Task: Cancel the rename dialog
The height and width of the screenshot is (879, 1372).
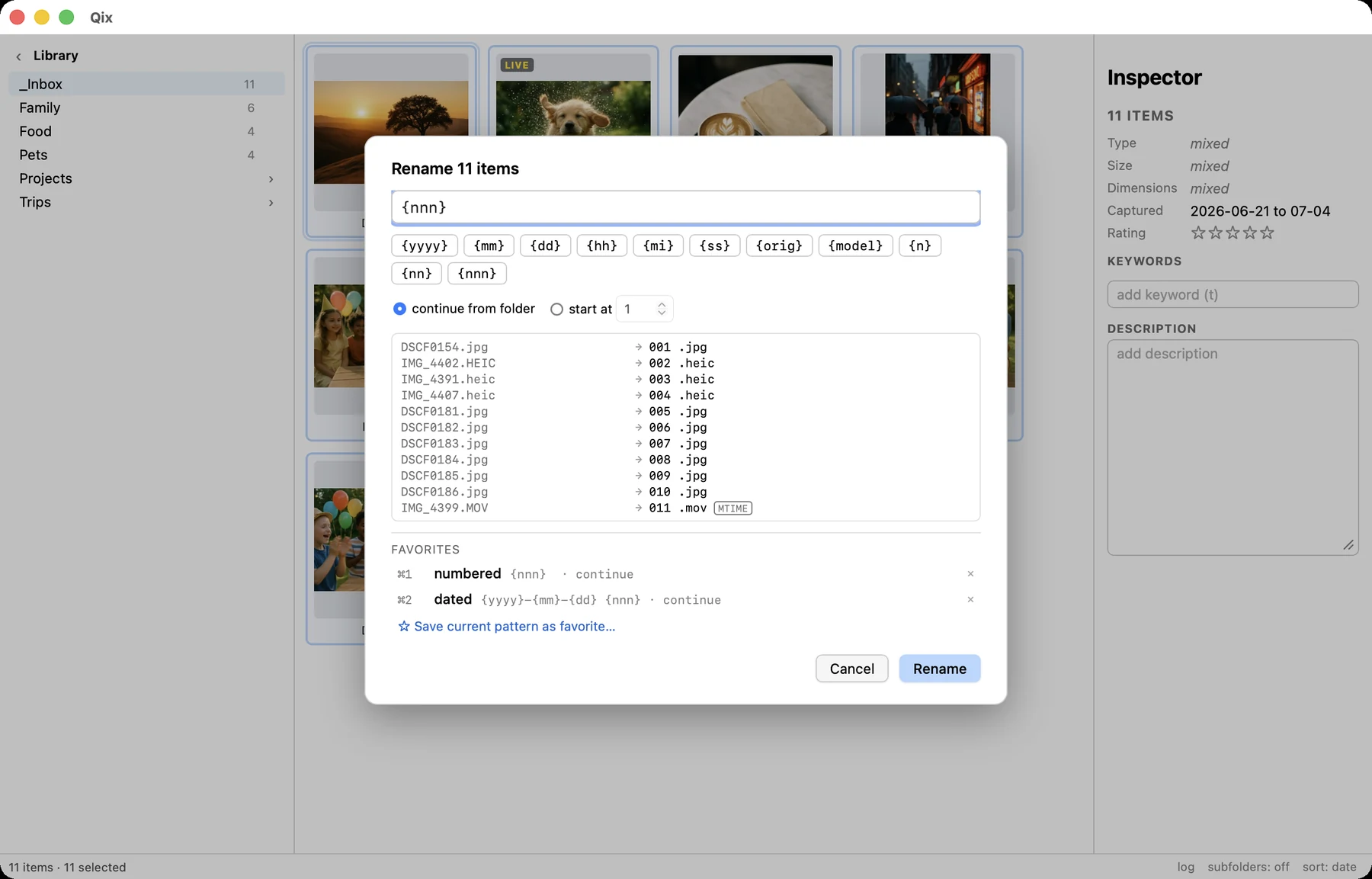Action: (x=851, y=669)
